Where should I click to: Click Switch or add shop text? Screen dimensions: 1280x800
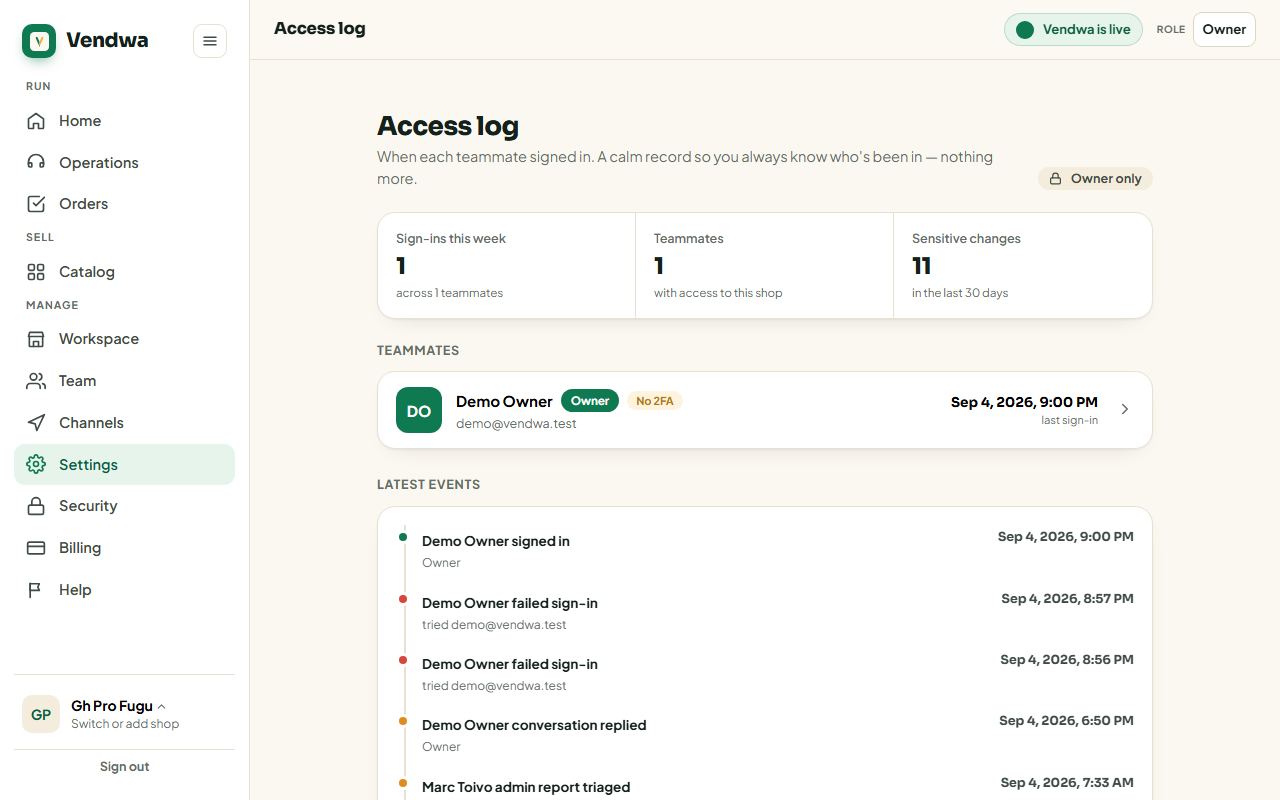pos(125,724)
